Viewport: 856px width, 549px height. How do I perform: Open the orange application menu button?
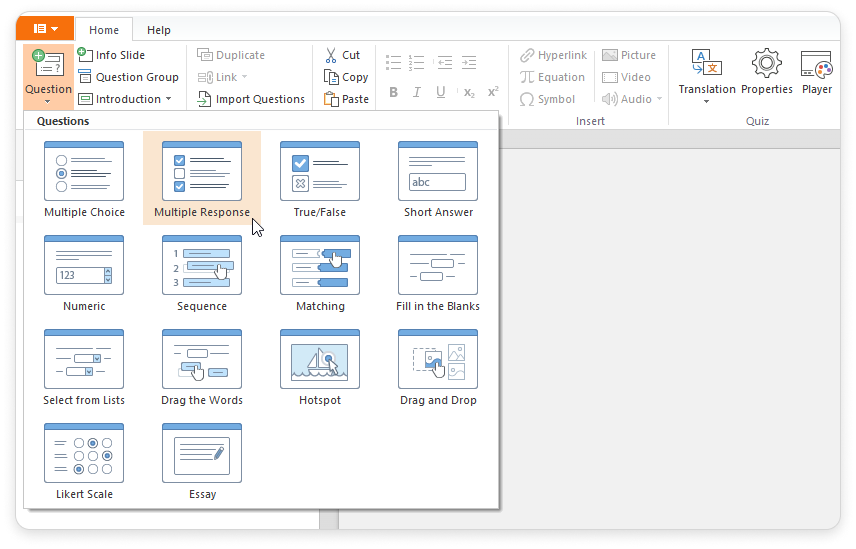click(x=46, y=29)
